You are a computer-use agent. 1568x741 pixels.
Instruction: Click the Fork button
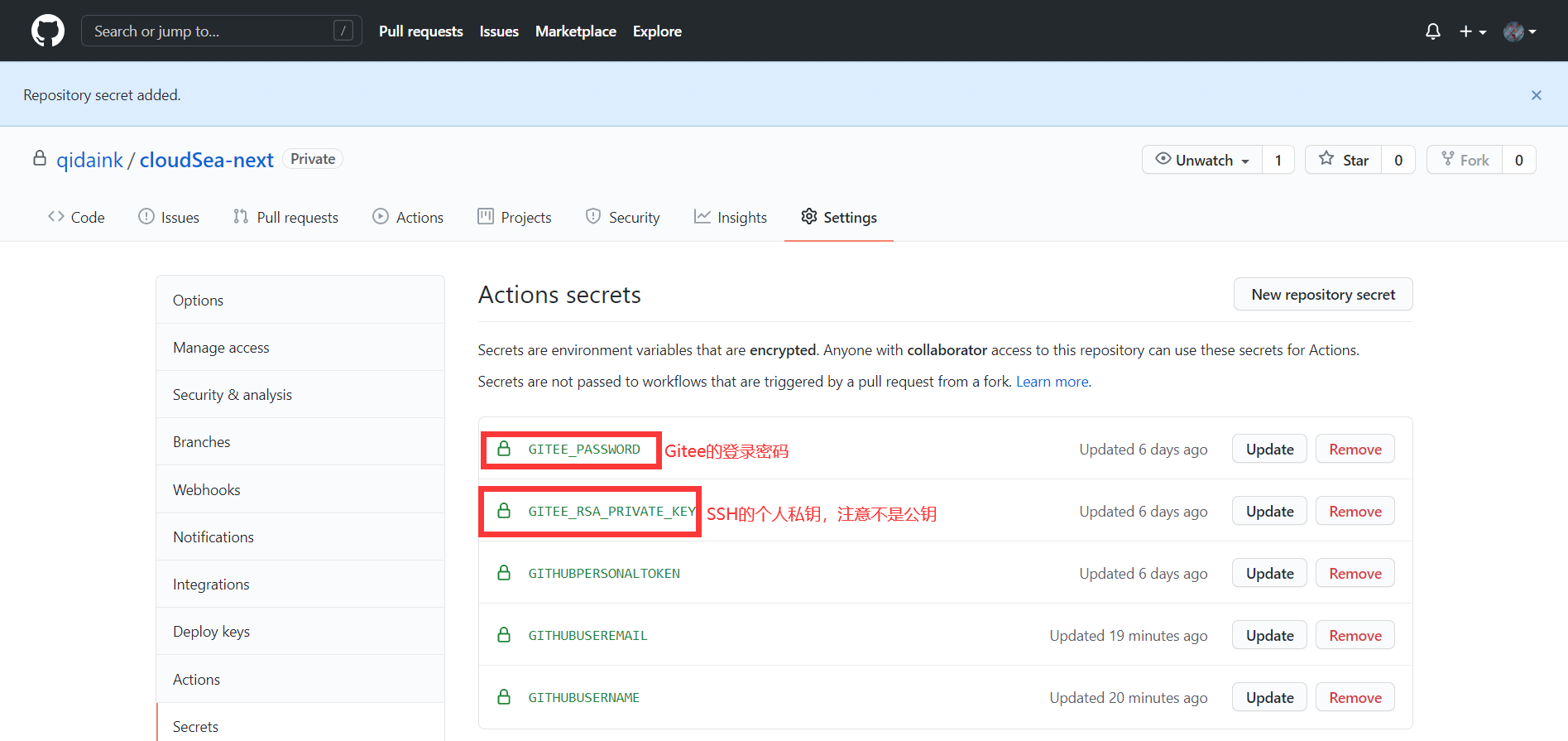[x=1465, y=160]
